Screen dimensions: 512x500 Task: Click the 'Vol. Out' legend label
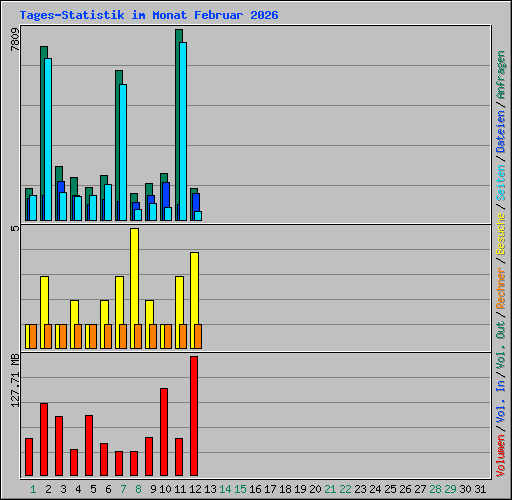(501, 344)
